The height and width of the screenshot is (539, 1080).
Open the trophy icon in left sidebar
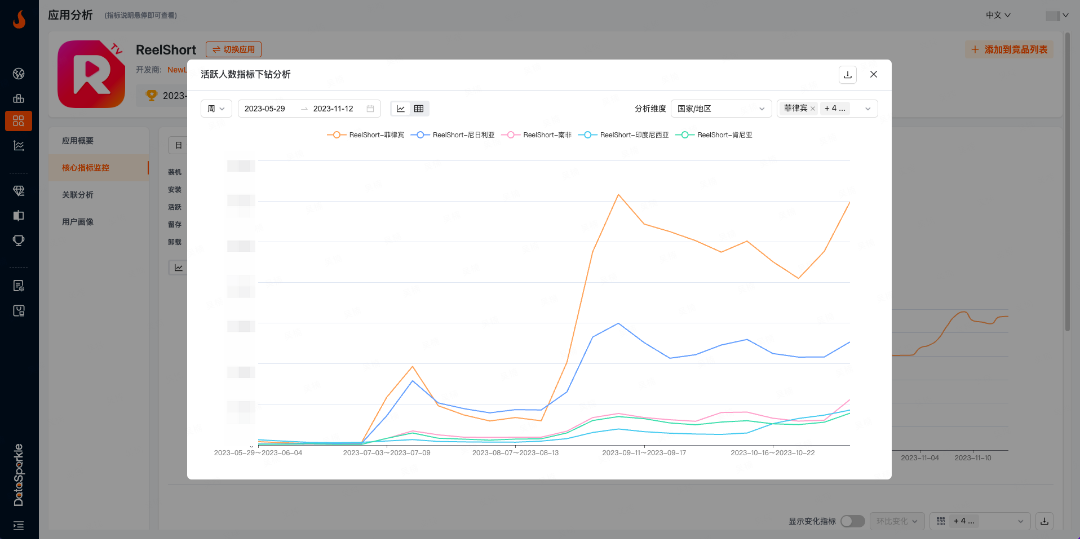pos(18,240)
